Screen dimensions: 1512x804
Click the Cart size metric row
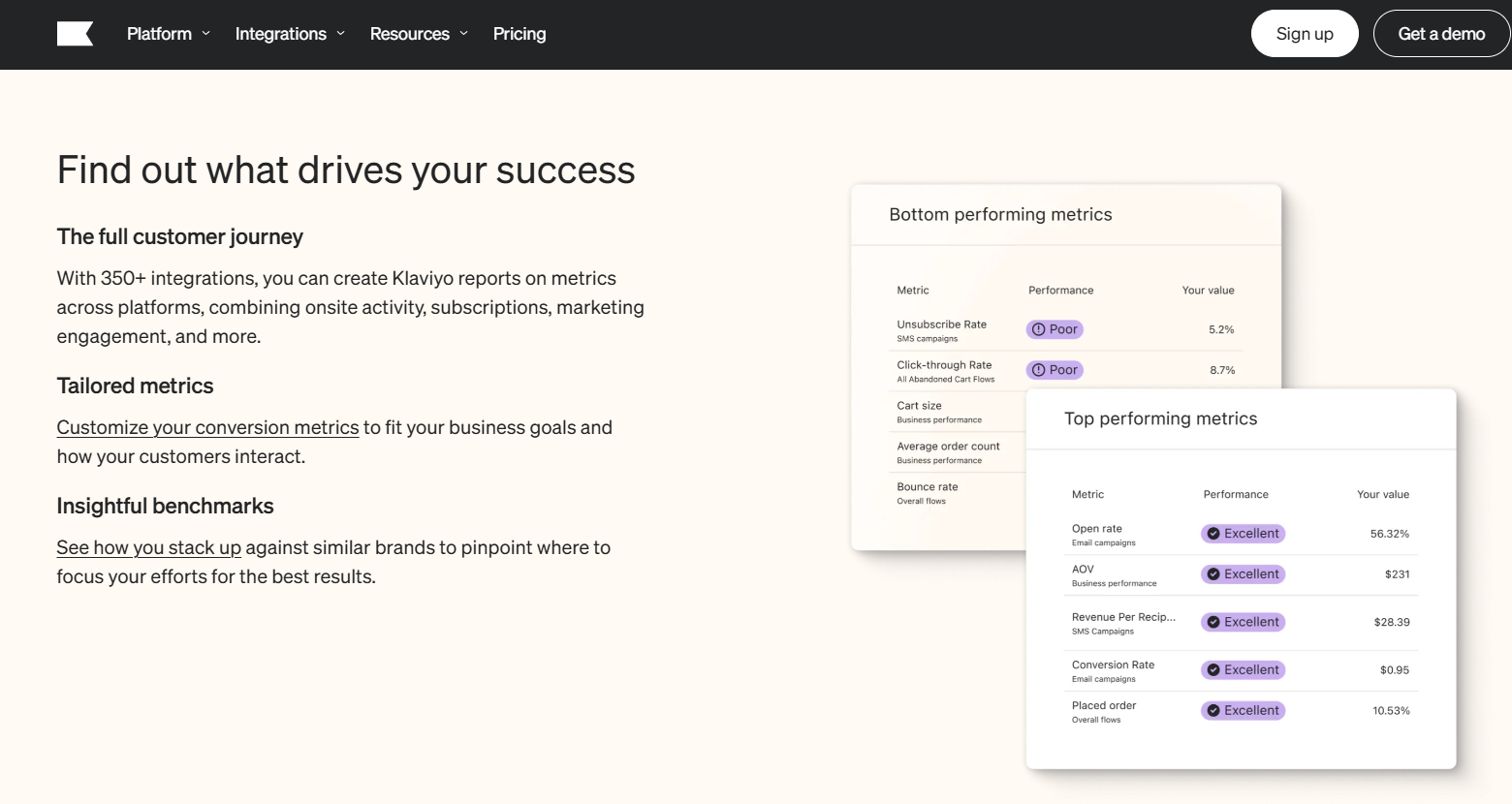click(x=958, y=412)
